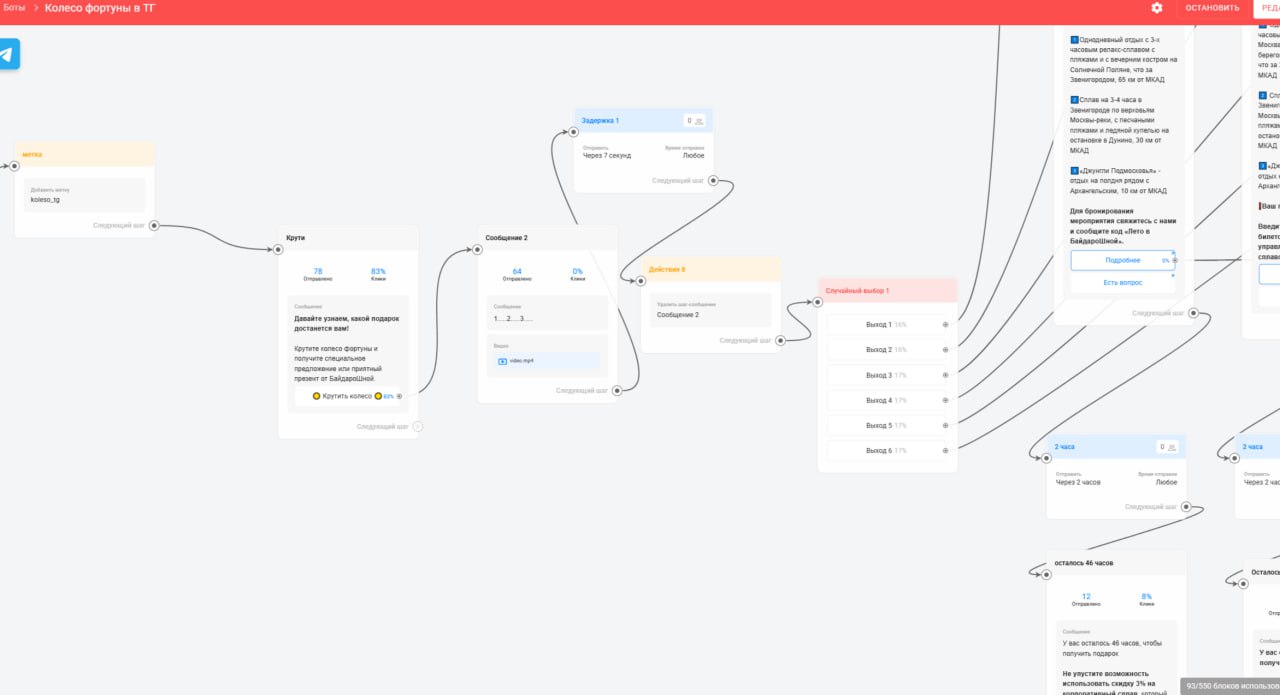Click empty next-step connector of Крути block

pyautogui.click(x=418, y=427)
